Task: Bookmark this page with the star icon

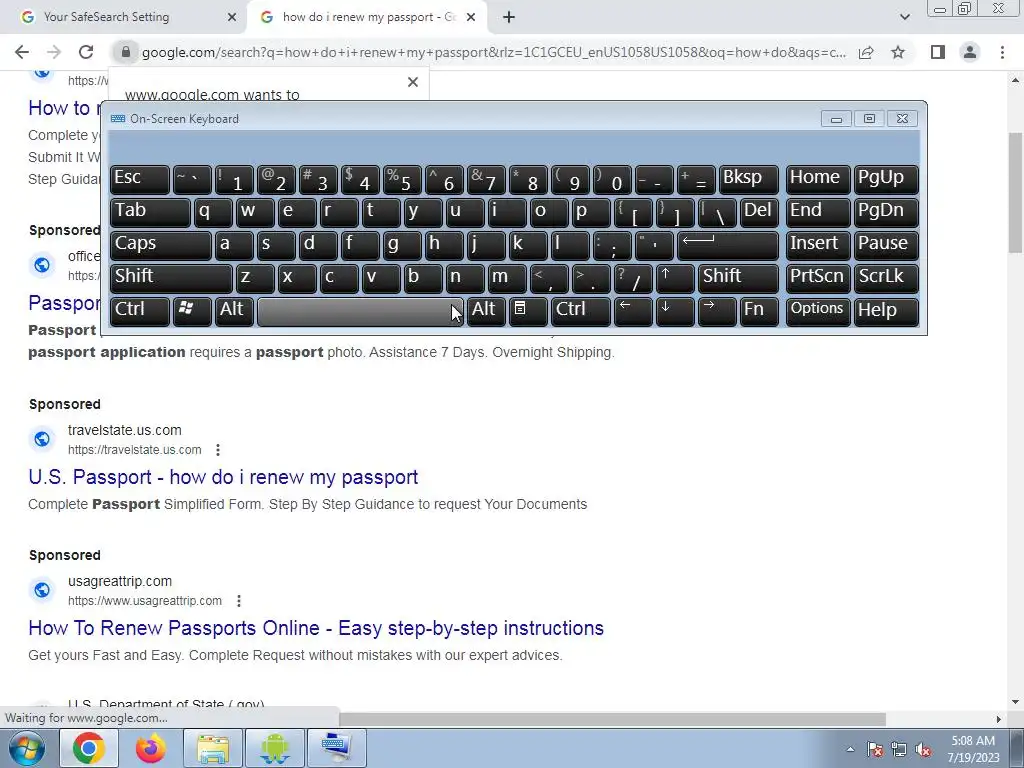Action: [x=898, y=52]
